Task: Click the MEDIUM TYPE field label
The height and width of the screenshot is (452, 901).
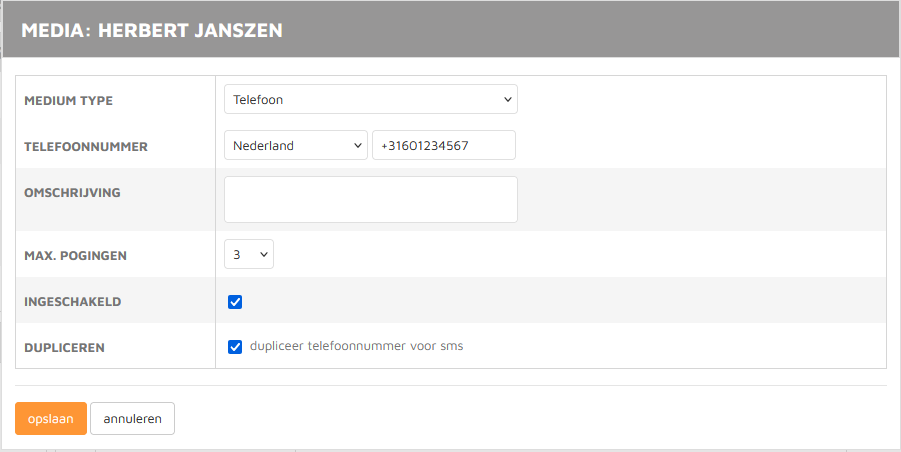Action: tap(68, 101)
